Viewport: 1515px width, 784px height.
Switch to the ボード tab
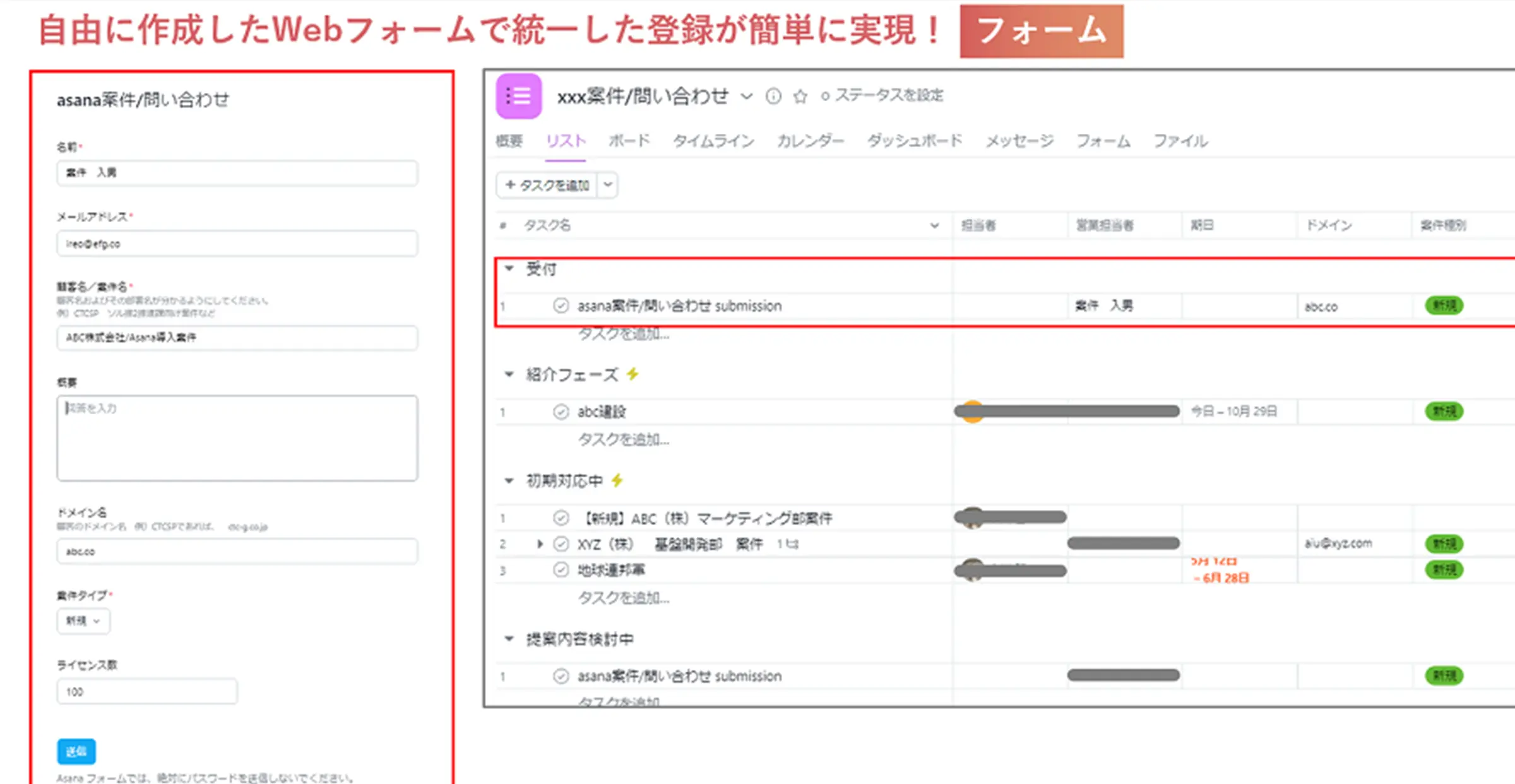(629, 140)
